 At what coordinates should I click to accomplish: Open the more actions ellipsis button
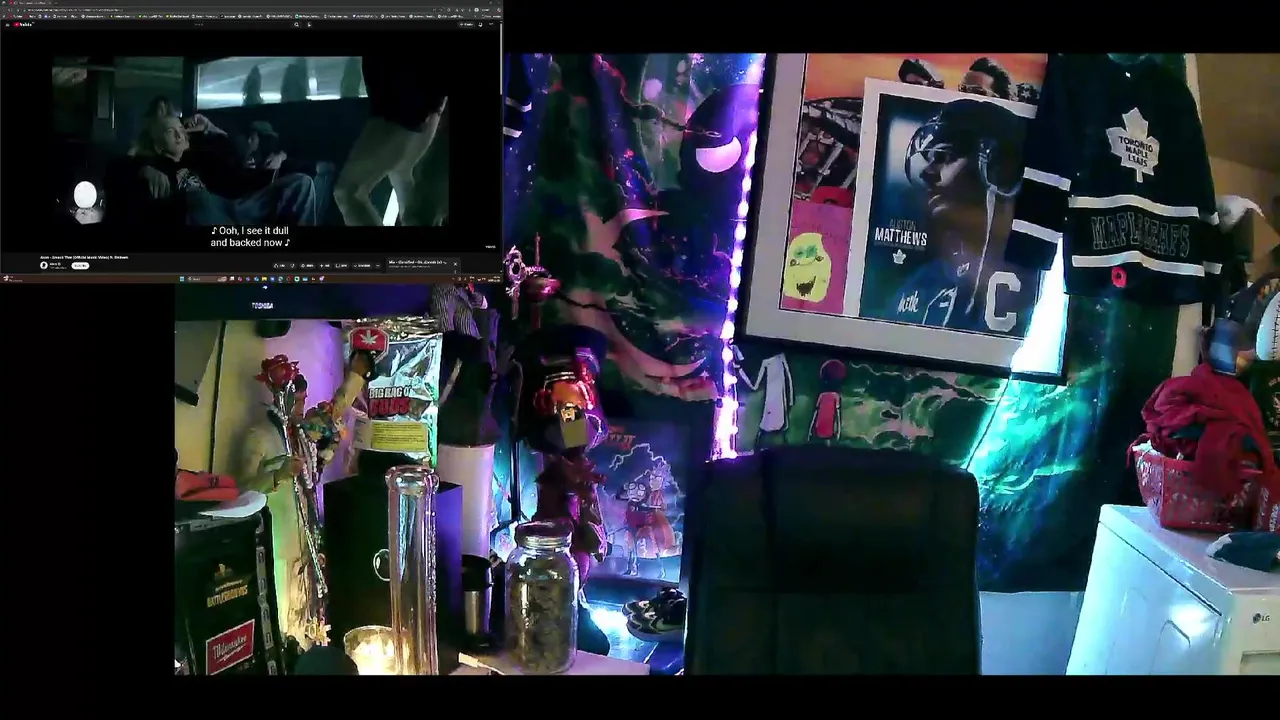click(x=378, y=266)
